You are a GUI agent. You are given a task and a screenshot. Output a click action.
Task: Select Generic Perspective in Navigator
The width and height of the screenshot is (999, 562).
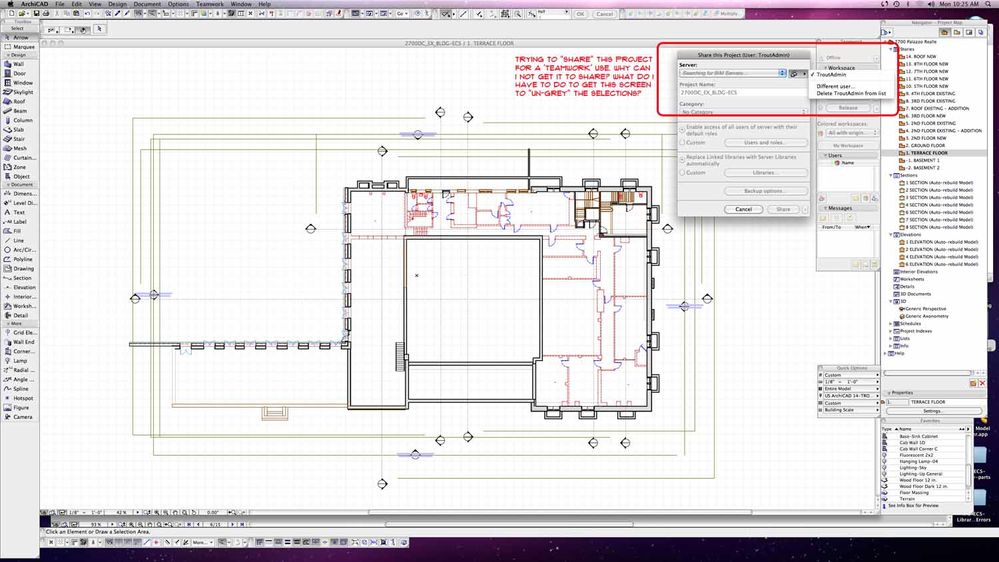tap(925, 309)
